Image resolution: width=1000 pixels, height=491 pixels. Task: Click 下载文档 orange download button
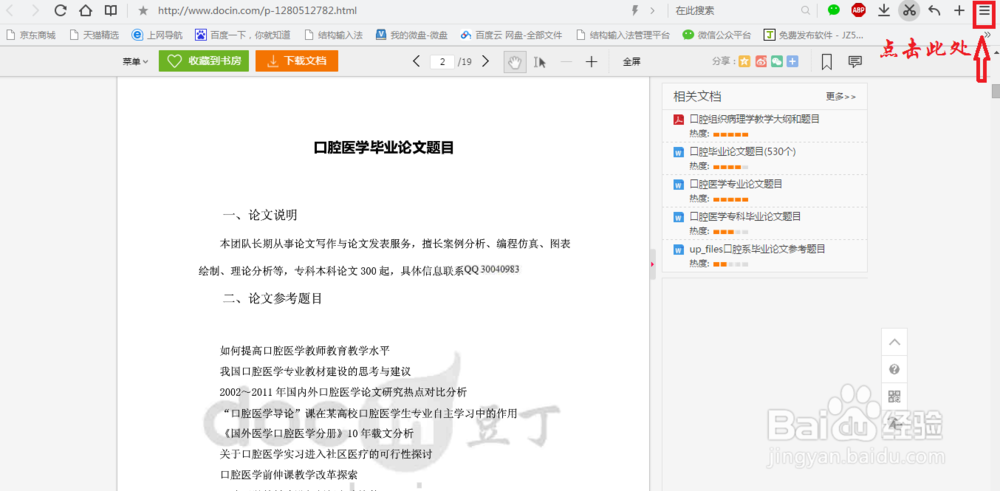(x=297, y=61)
